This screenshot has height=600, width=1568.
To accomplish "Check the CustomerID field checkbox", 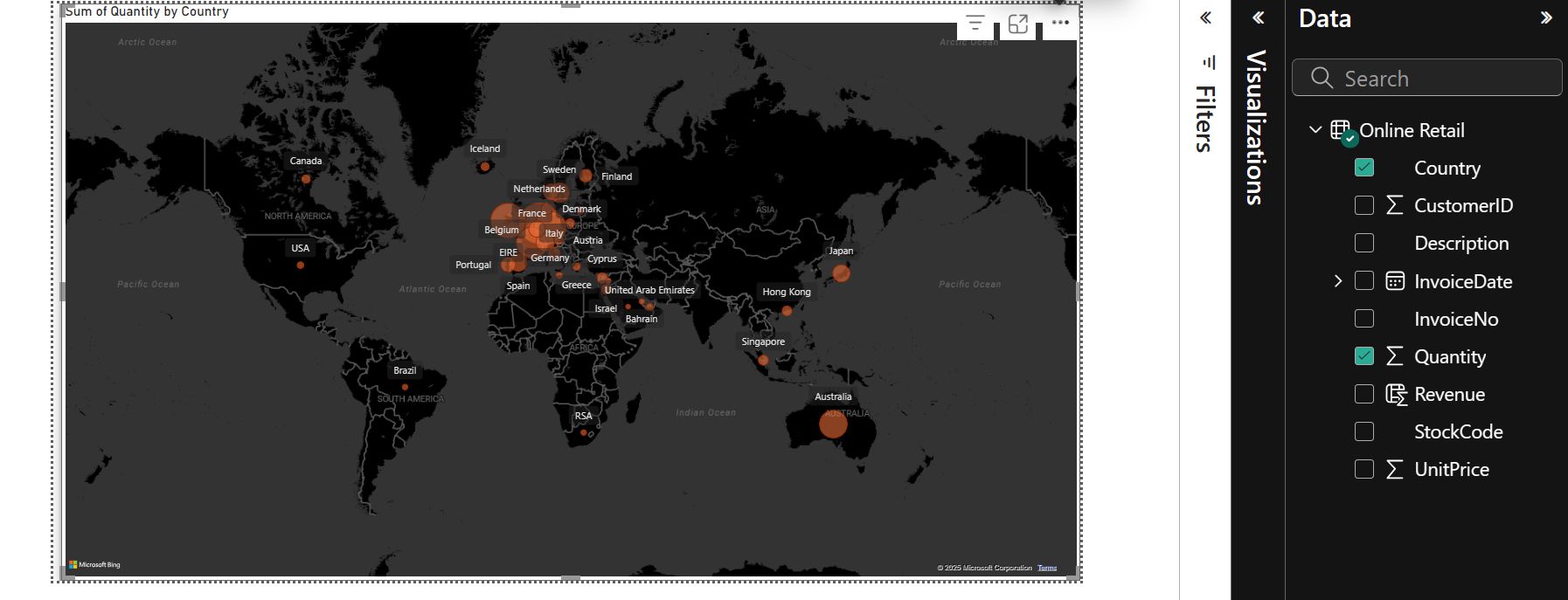I will click(1364, 205).
